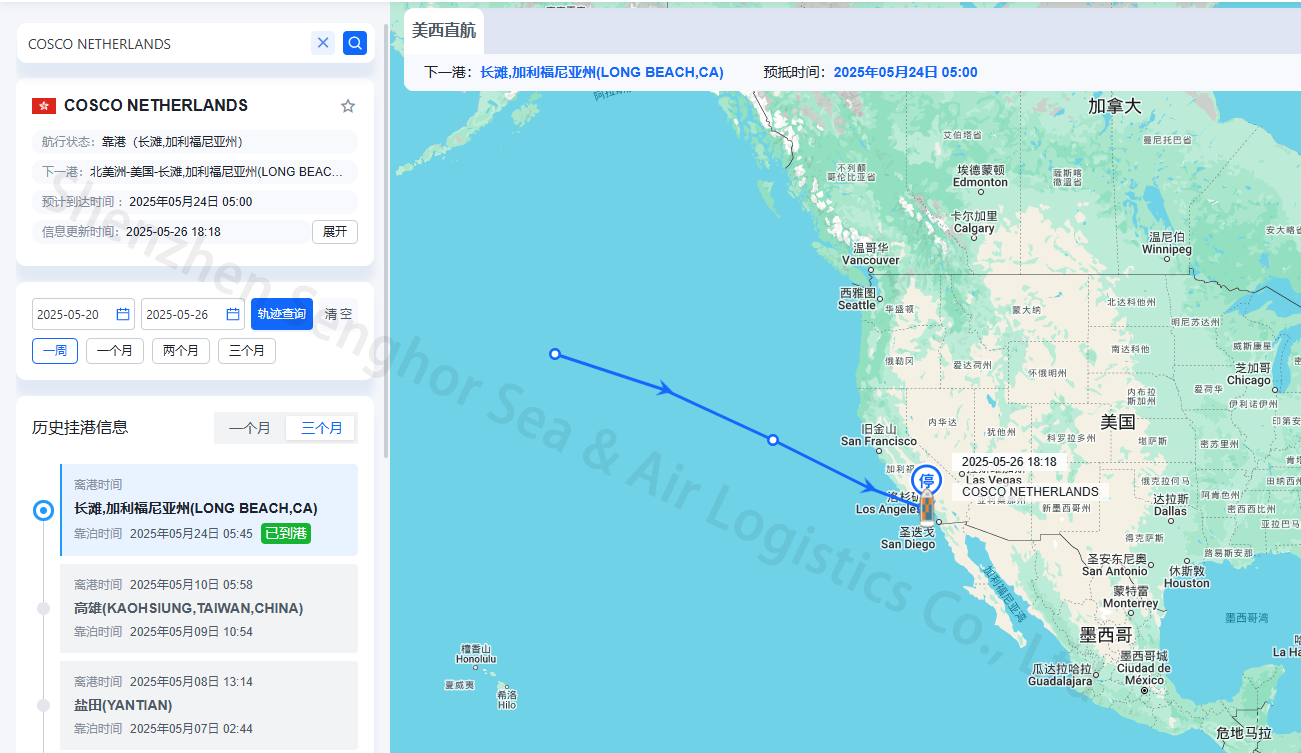This screenshot has height=753, width=1301.
Task: Click the blue search magnifier icon
Action: coord(354,43)
